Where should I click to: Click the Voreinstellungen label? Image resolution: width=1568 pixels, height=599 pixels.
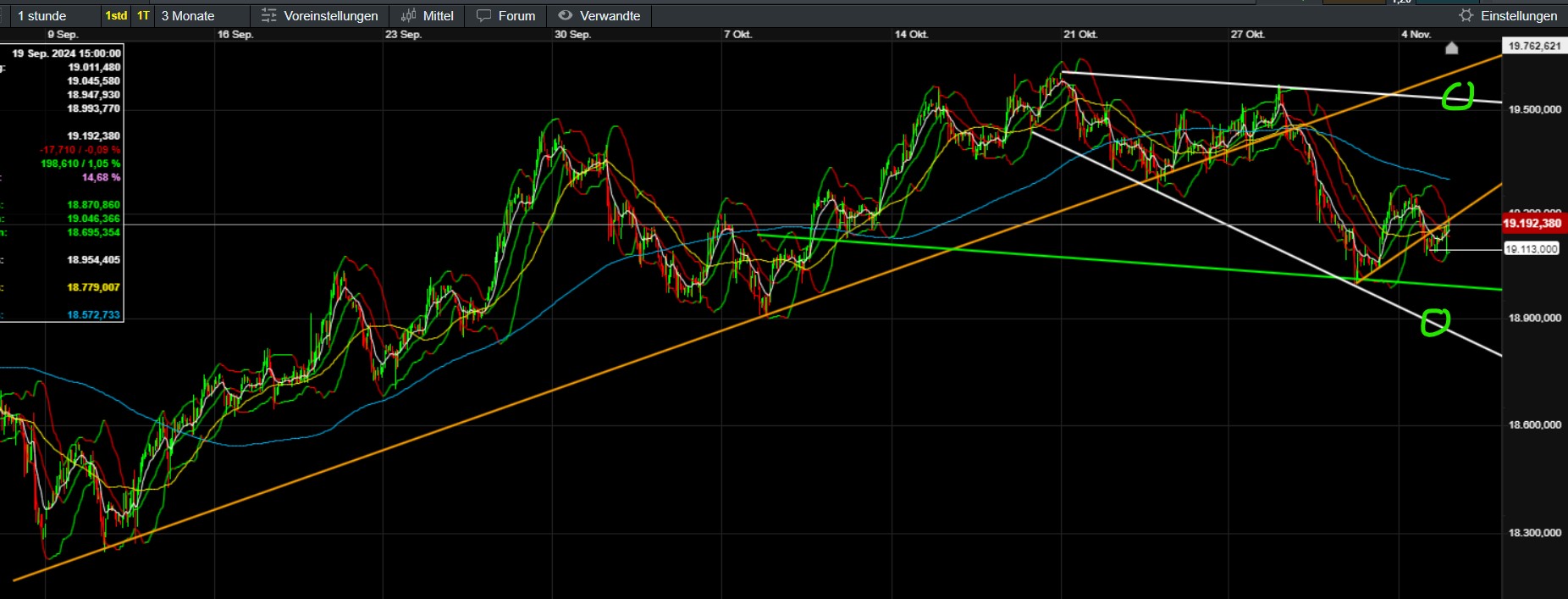(x=330, y=16)
